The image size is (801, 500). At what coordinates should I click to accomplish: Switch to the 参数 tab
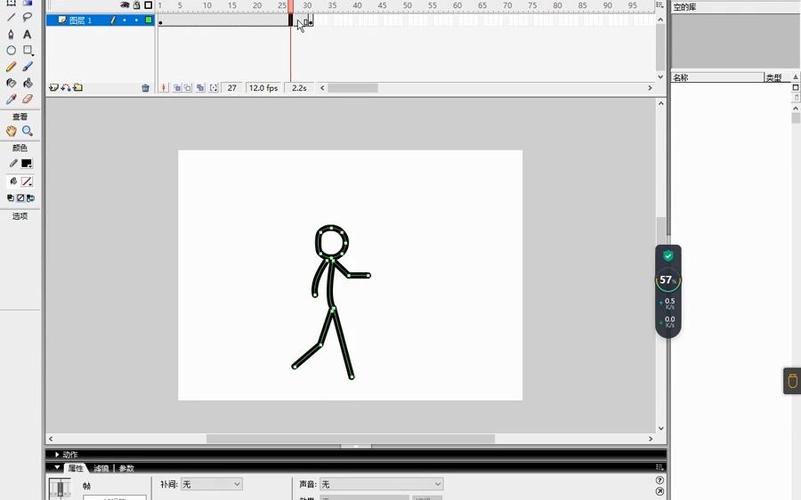tap(126, 468)
